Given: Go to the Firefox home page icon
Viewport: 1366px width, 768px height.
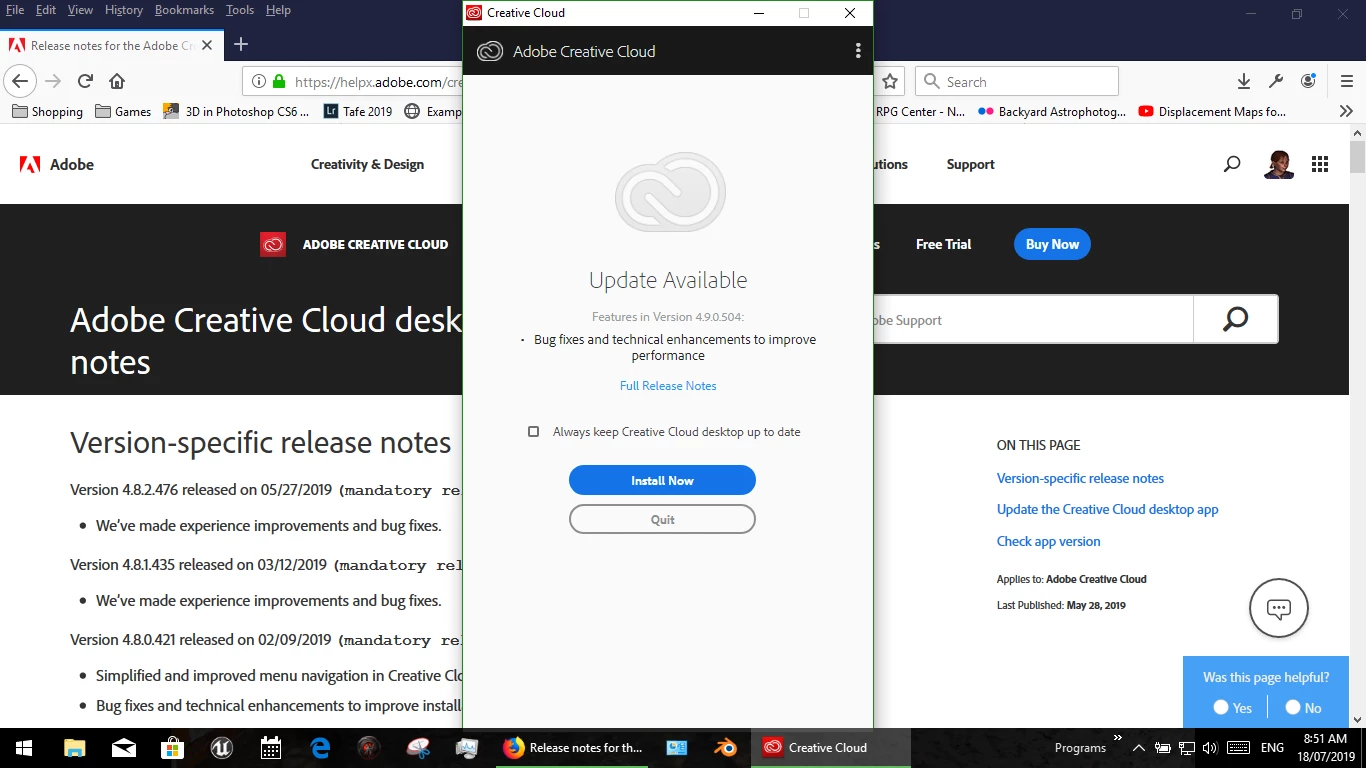Looking at the screenshot, I should click(117, 82).
